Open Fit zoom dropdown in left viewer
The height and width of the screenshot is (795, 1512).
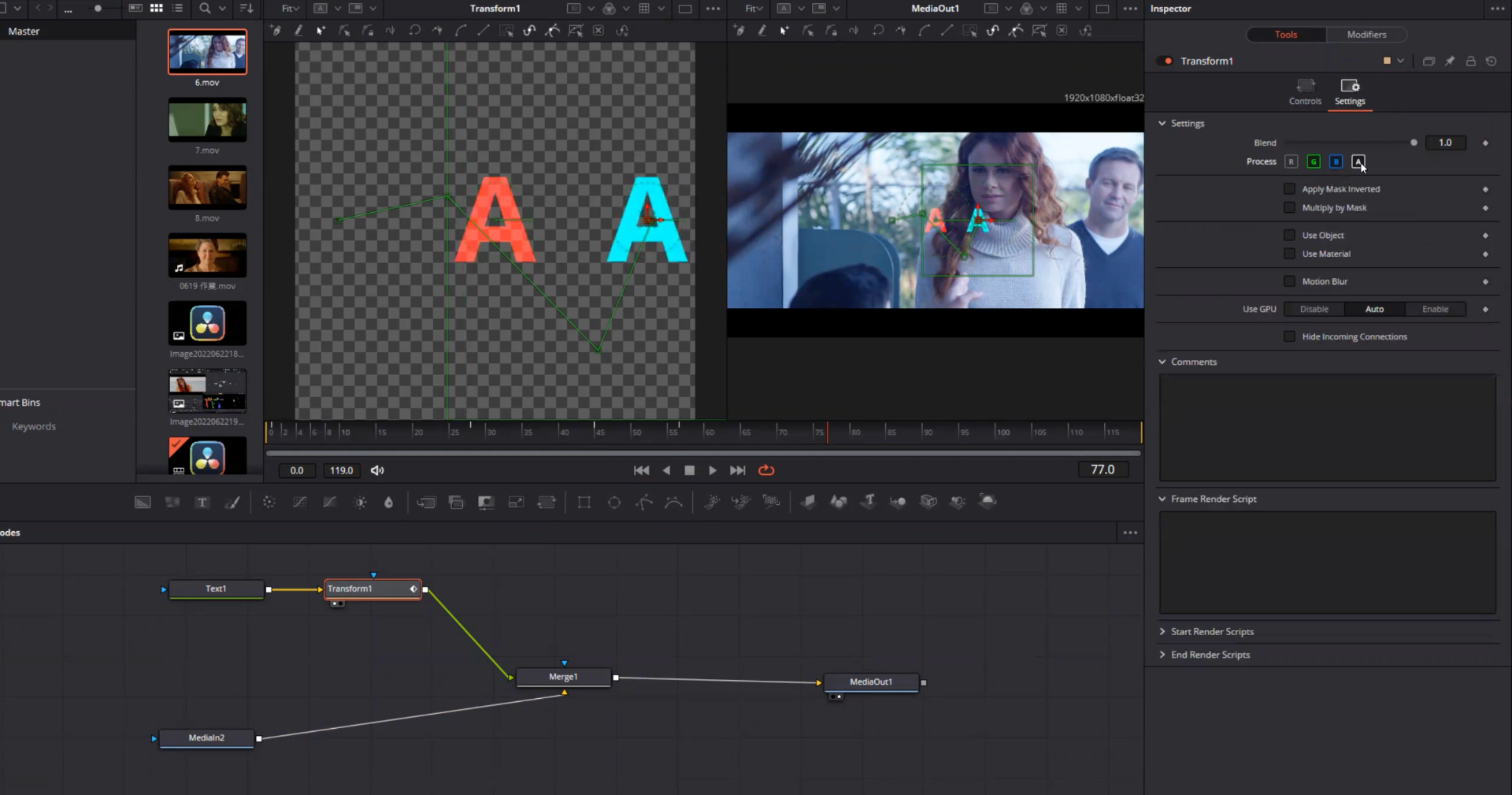(x=291, y=9)
